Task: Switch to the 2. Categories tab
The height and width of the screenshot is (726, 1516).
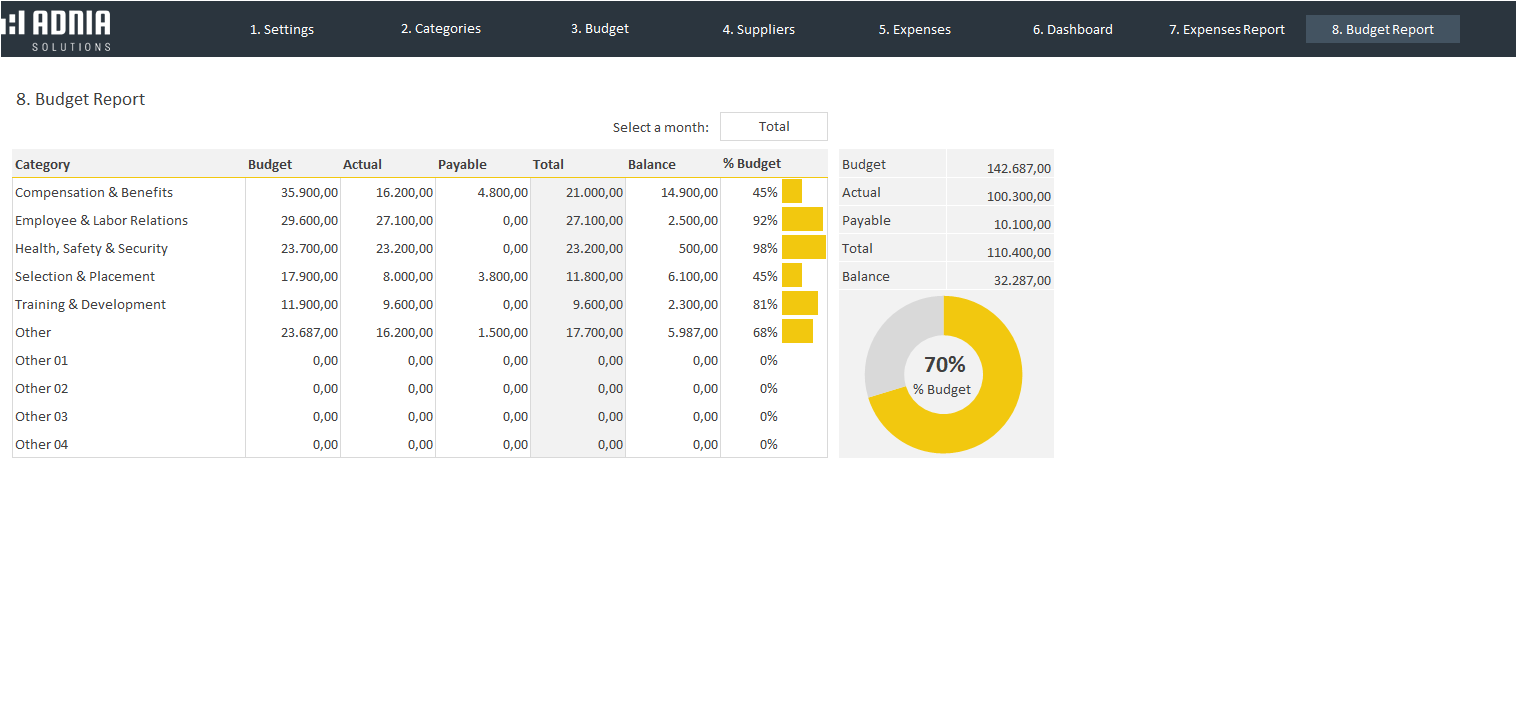Action: point(440,29)
